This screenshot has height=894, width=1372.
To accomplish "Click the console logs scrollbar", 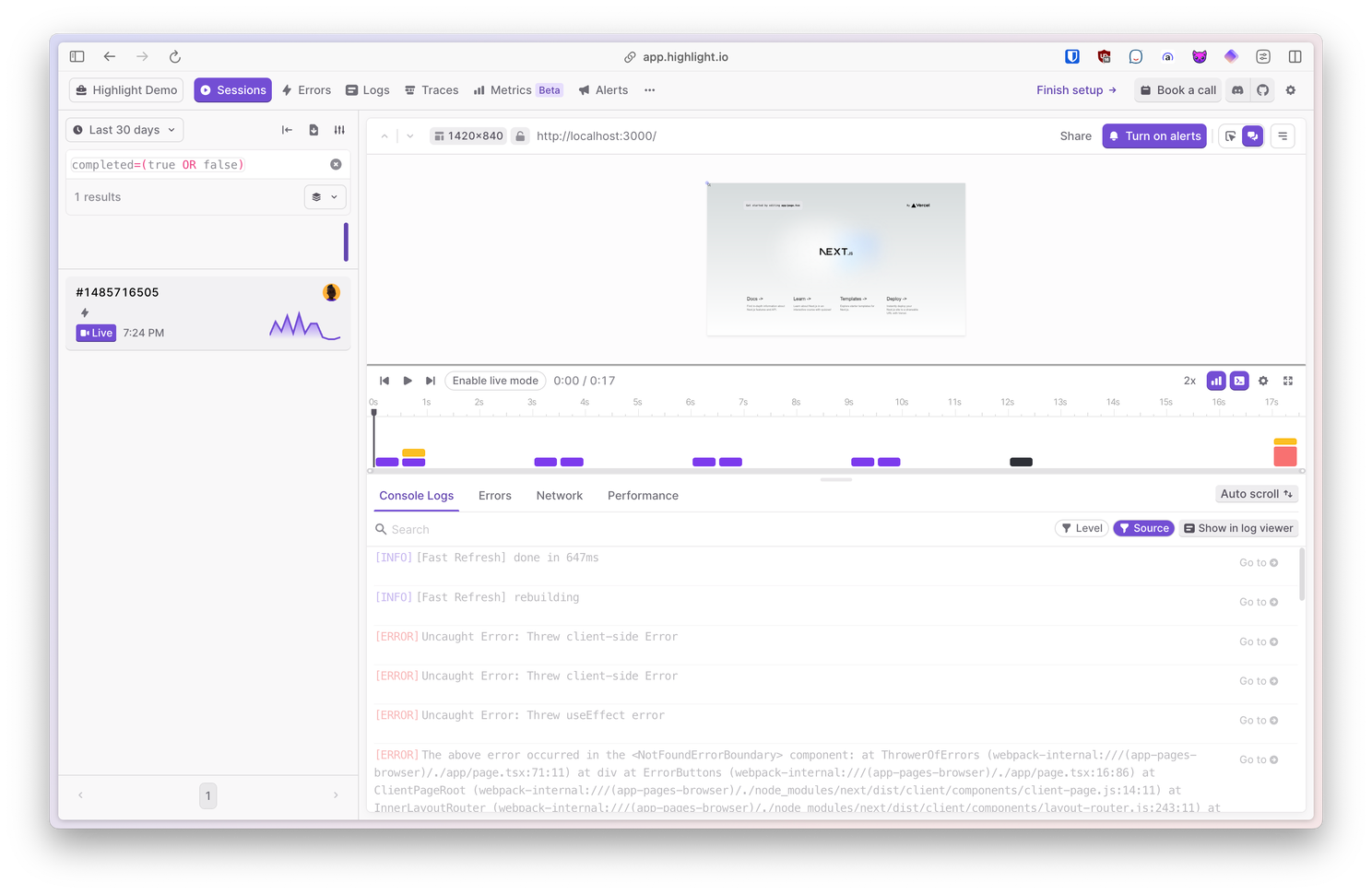I will (x=1302, y=575).
